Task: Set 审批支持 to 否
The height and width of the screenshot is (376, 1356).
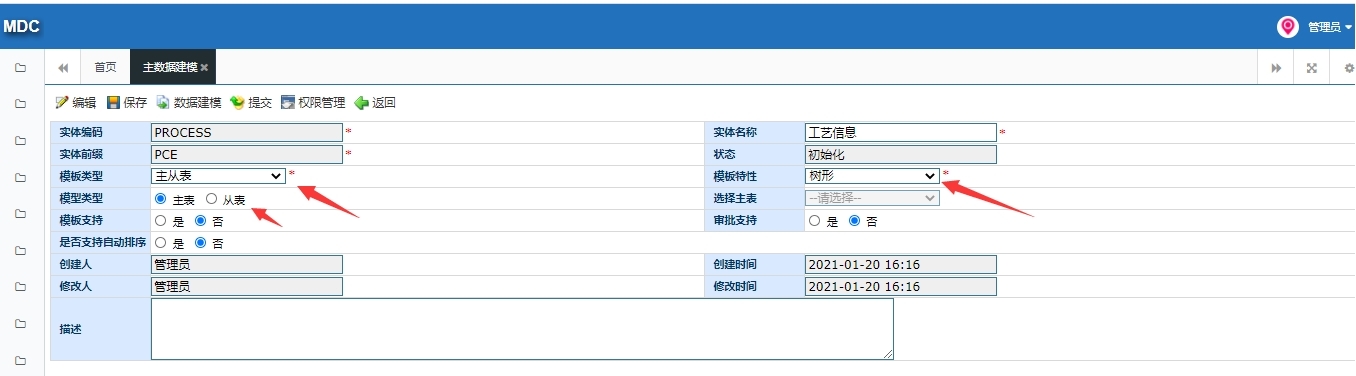Action: click(854, 221)
